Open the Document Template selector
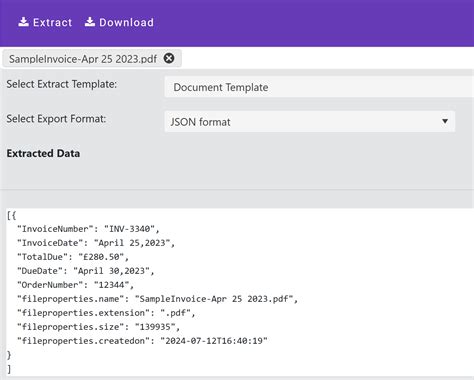Screen dimensions: 474x380 [319, 87]
